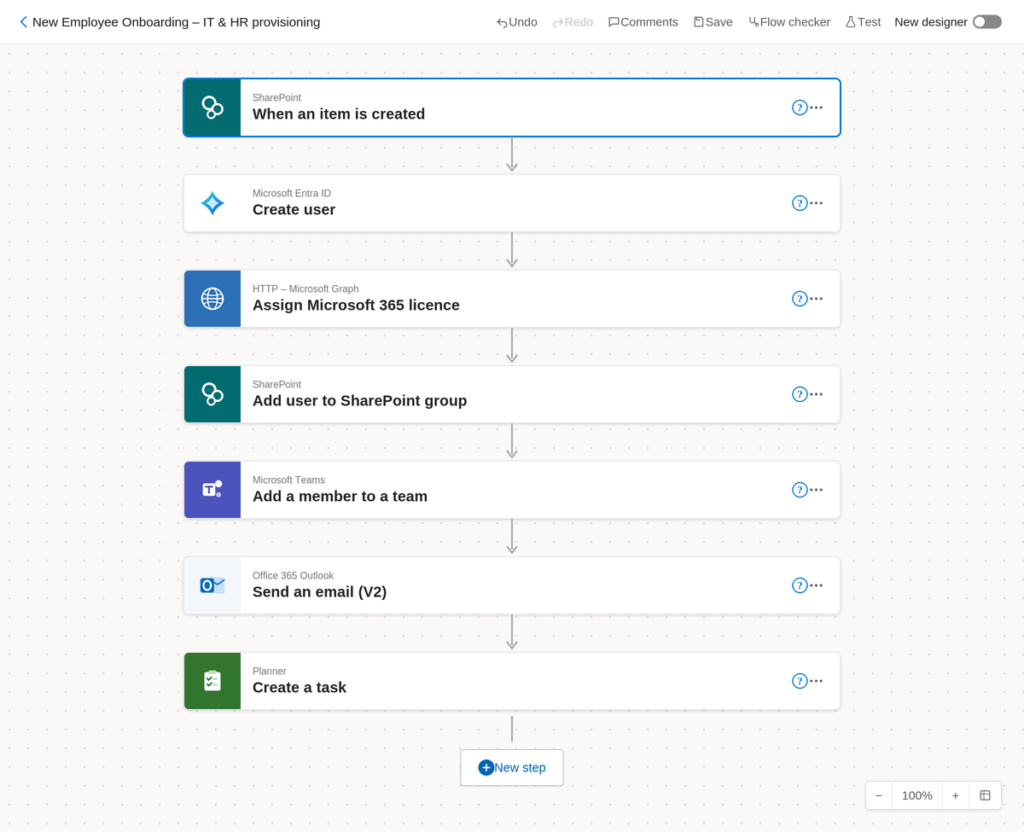Open help for Add a member to a team

tap(799, 490)
